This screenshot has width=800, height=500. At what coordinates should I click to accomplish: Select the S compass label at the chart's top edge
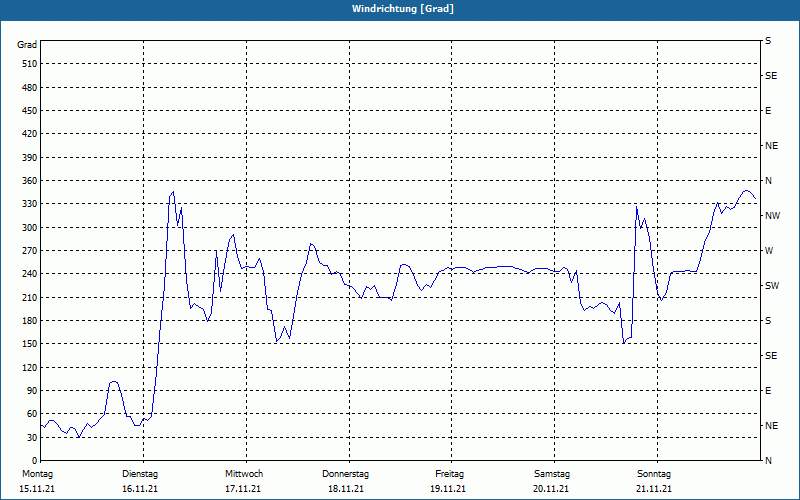[768, 41]
